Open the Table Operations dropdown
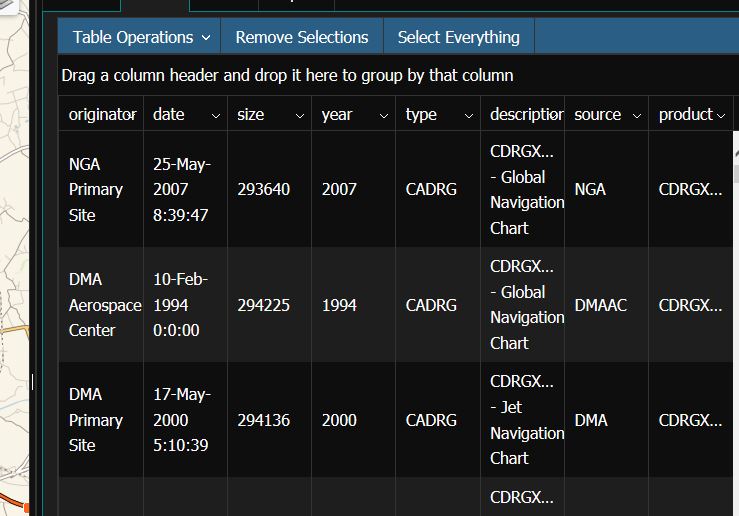Viewport: 739px width, 516px height. tap(139, 37)
